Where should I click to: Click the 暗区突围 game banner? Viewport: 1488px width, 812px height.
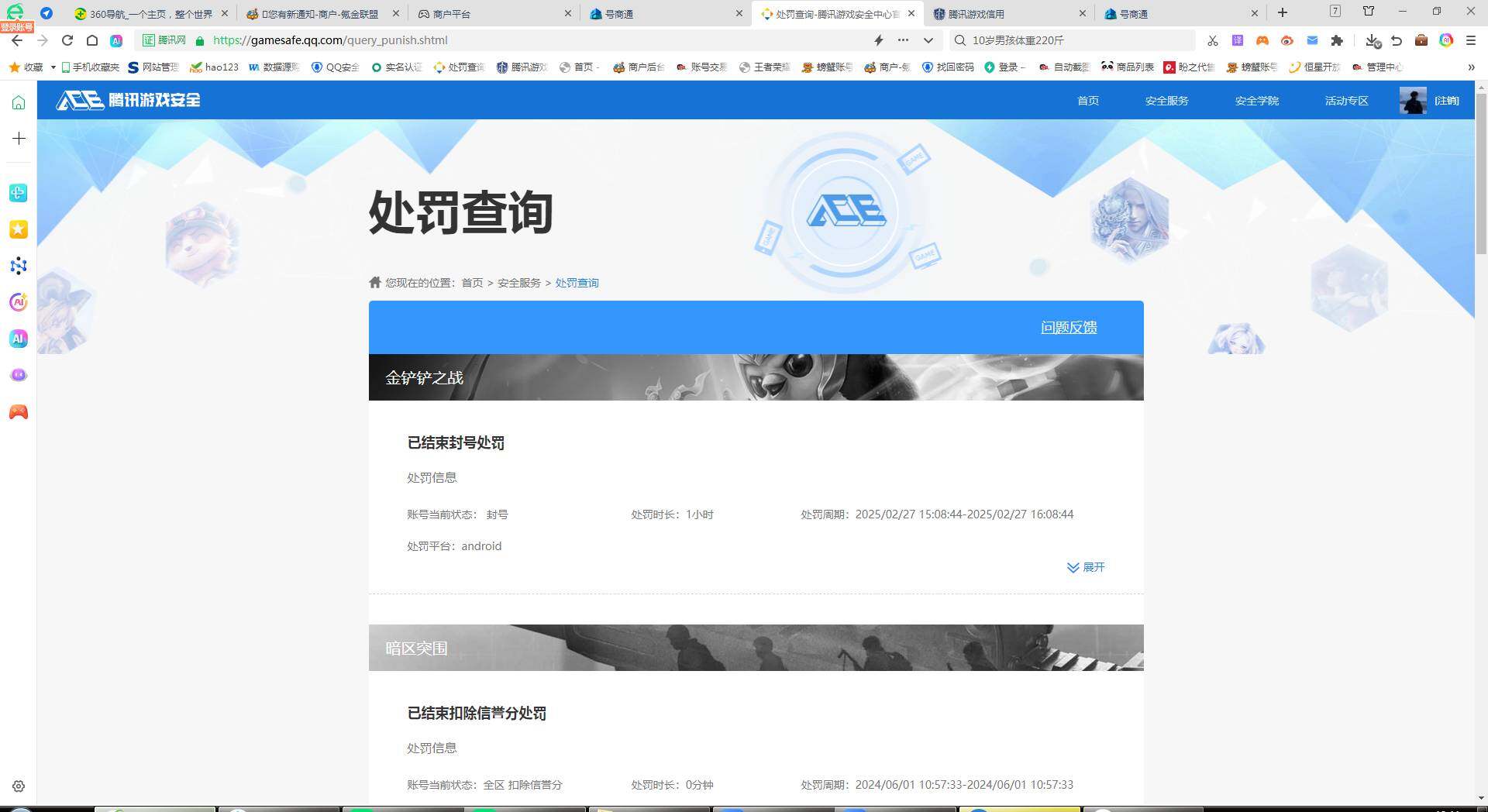click(x=756, y=648)
